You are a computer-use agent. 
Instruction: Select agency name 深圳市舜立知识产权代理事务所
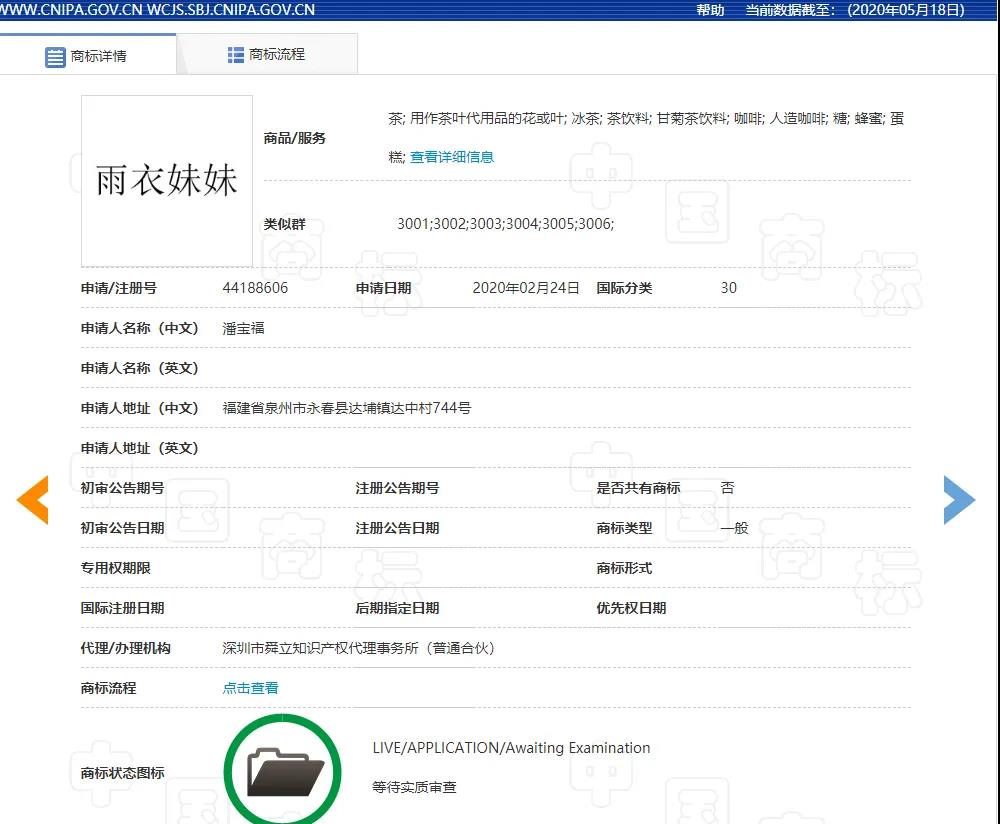(358, 648)
